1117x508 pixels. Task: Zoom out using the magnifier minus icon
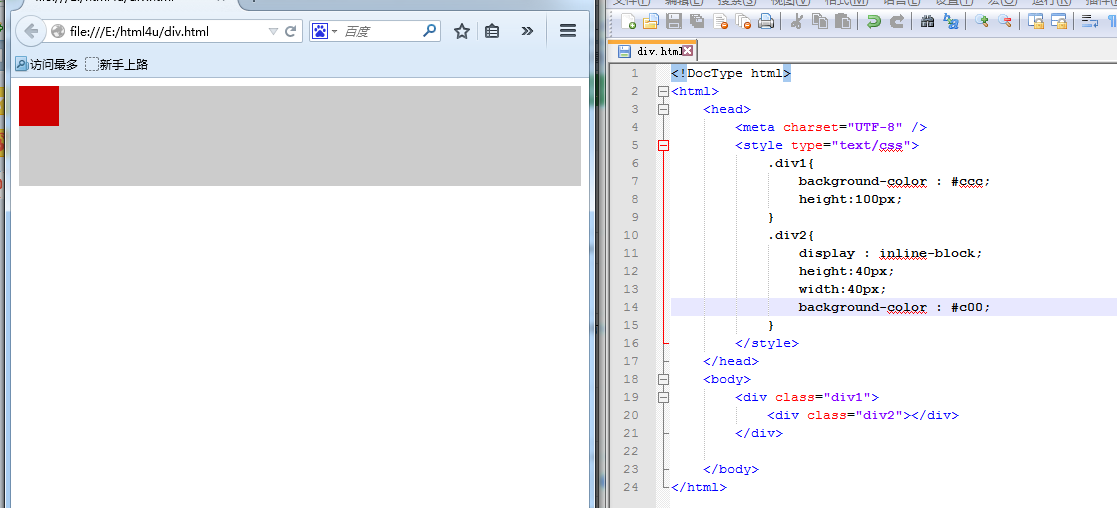[x=1004, y=21]
